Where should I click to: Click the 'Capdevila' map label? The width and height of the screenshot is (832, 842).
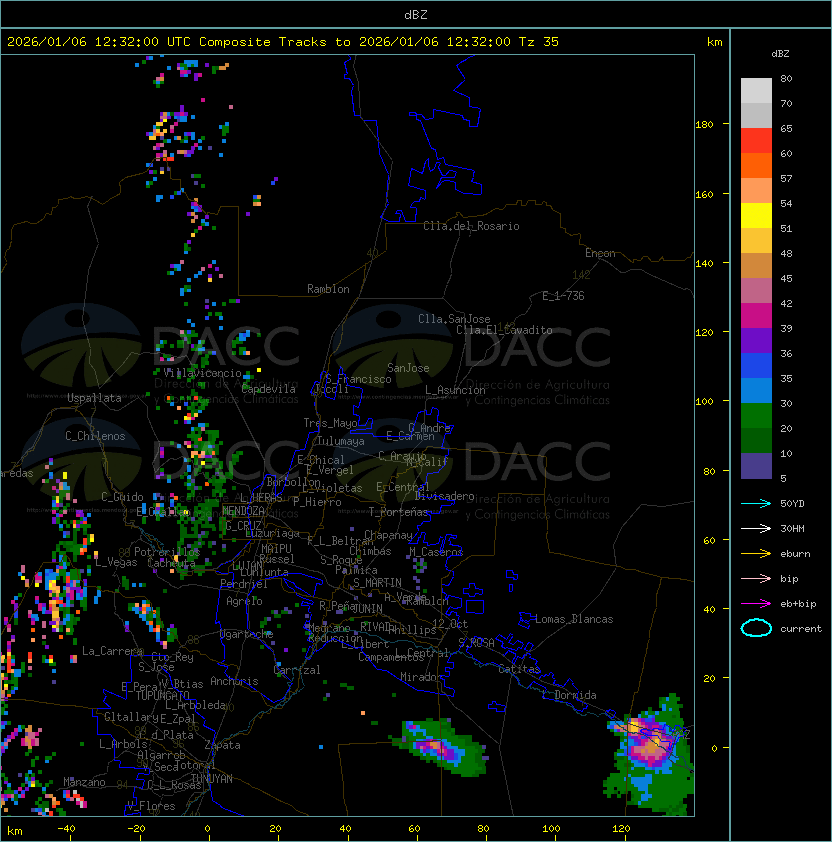click(x=269, y=389)
